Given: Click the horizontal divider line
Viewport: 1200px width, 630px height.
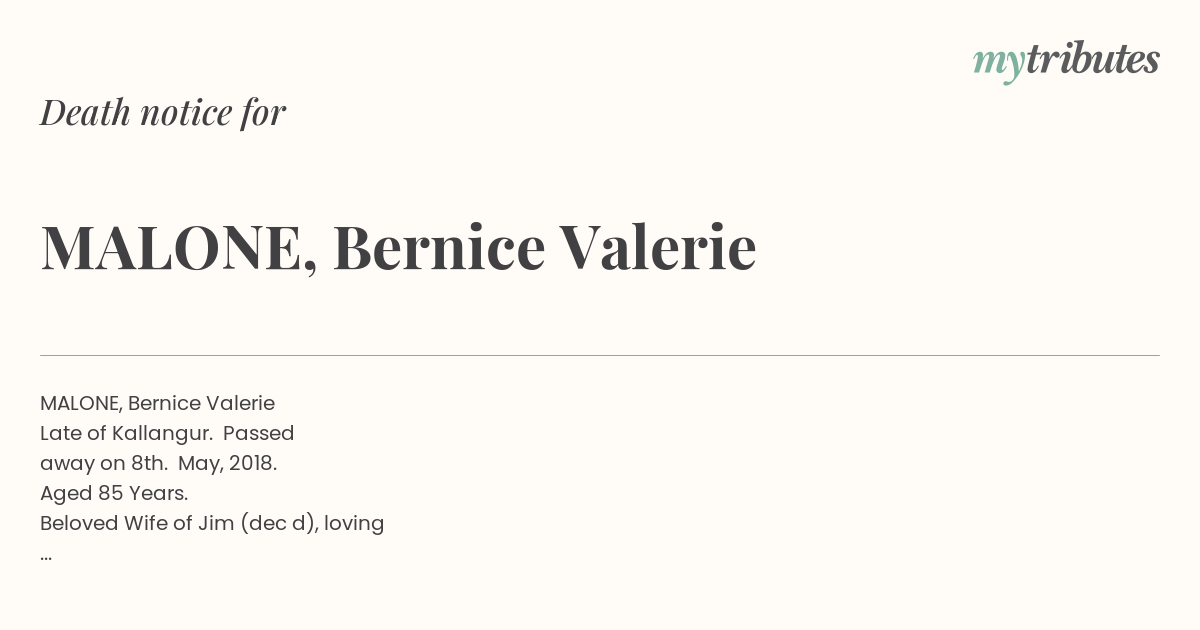Looking at the screenshot, I should 600,355.
